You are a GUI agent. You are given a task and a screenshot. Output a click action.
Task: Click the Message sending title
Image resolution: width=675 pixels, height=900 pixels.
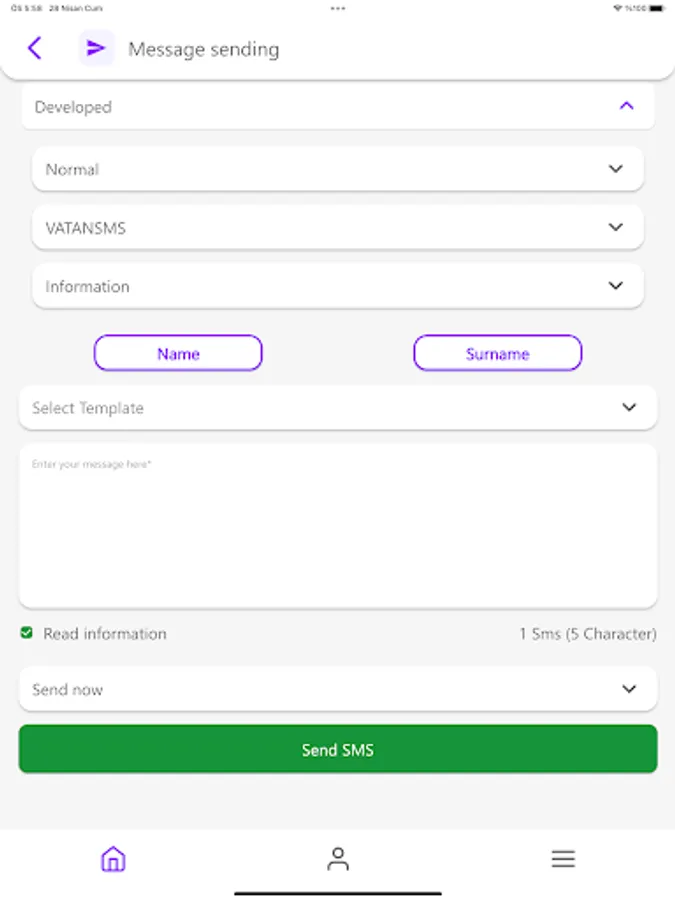(x=204, y=49)
